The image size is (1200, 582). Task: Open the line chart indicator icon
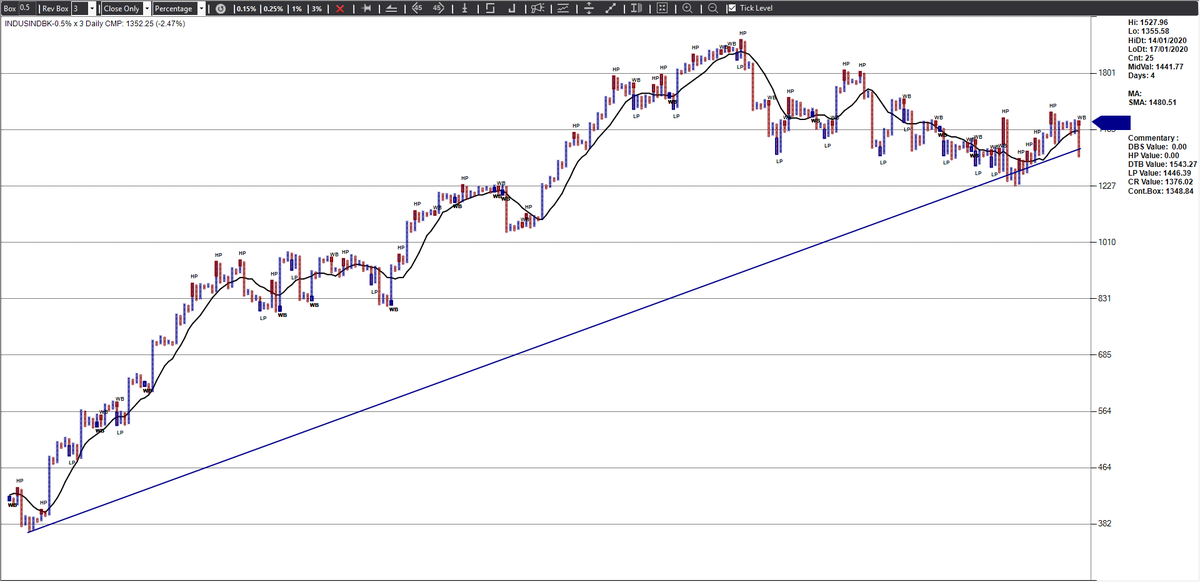point(563,8)
